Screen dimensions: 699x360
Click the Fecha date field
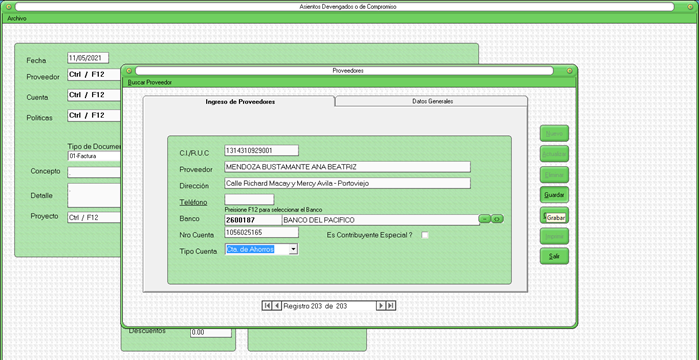(88, 58)
